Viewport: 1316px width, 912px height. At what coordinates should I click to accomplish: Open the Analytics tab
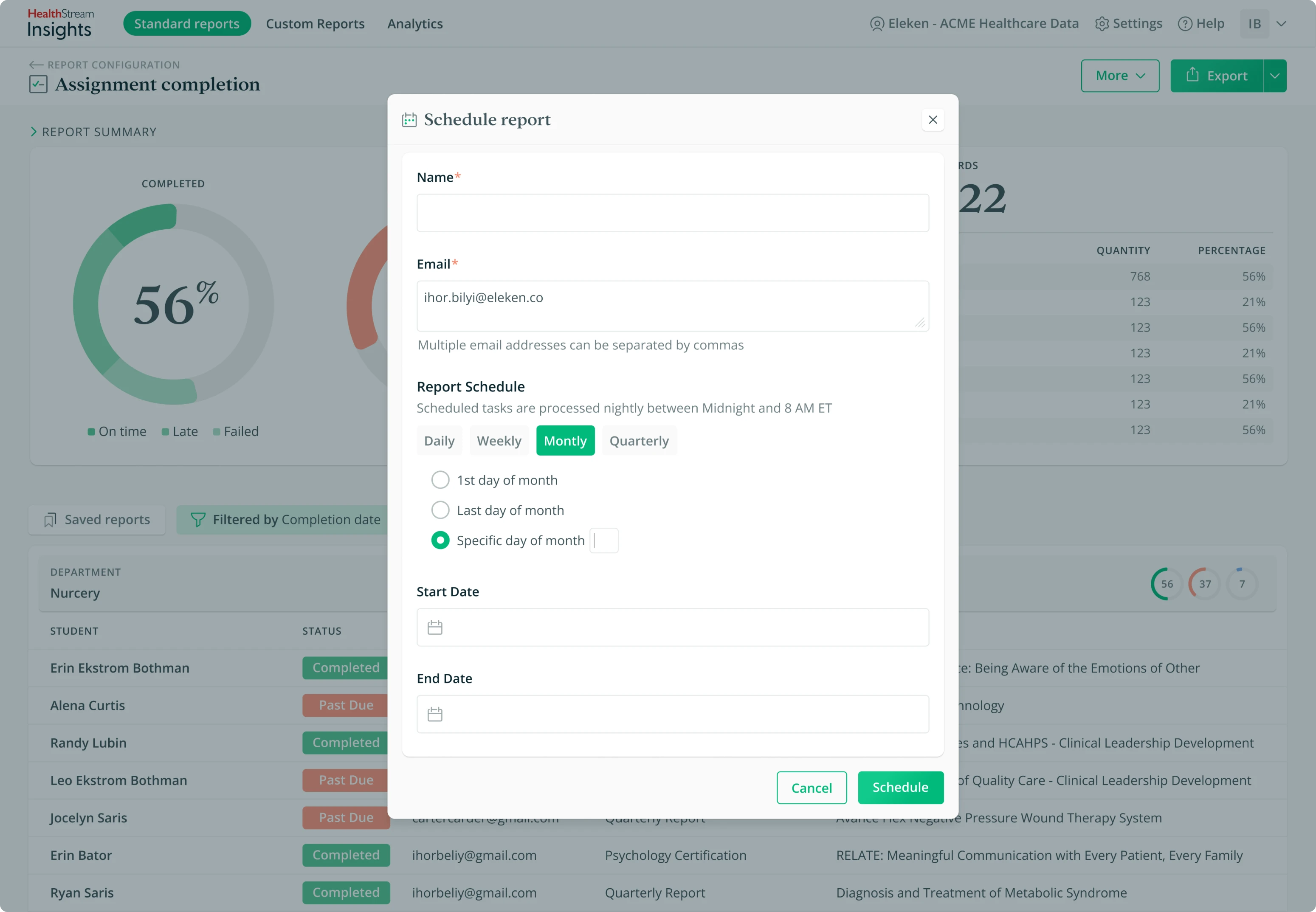(415, 23)
